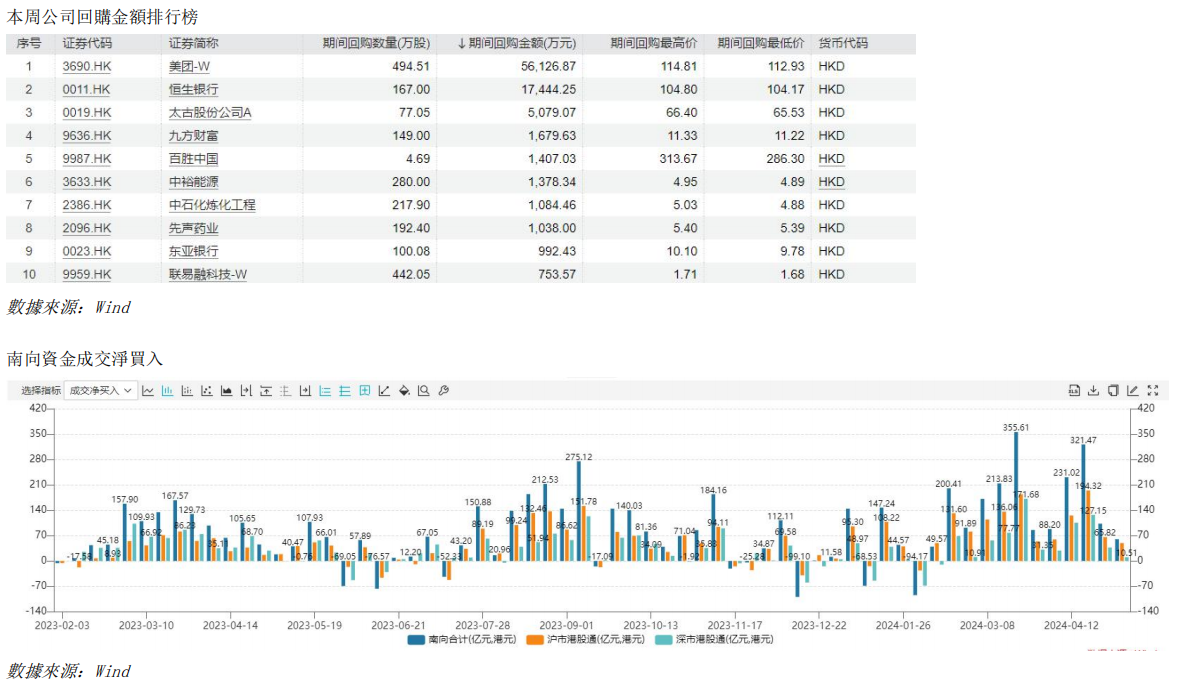This screenshot has width=1179, height=700.
Task: Toggle the chart legend list icon
Action: click(325, 391)
